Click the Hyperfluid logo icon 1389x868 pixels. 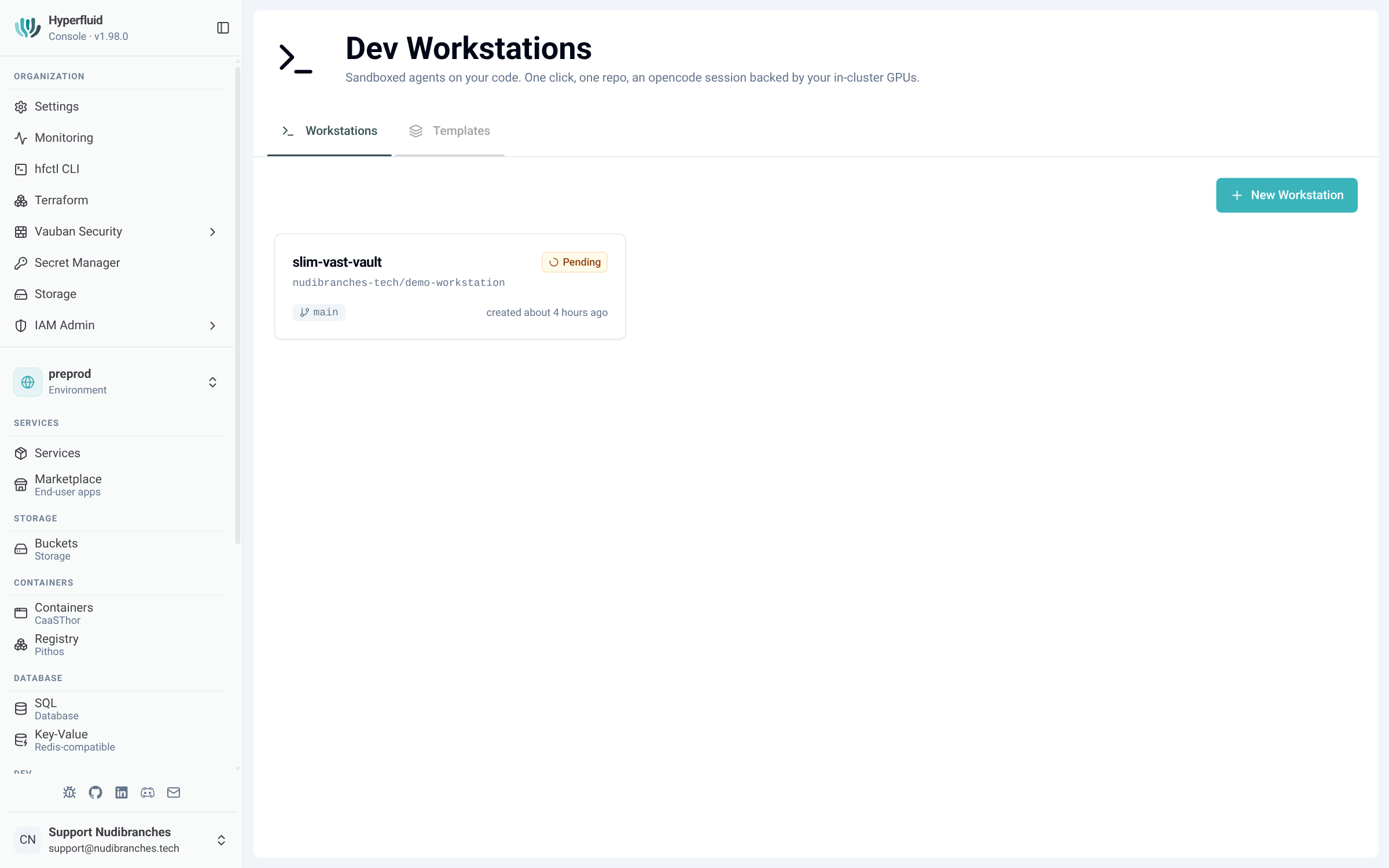tap(27, 27)
